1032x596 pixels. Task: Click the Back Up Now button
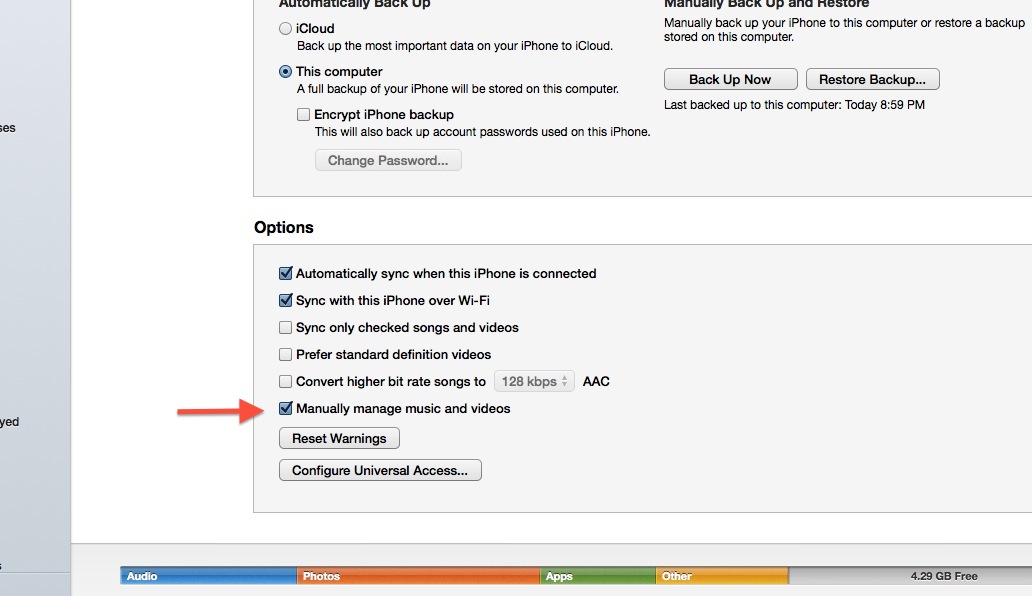[730, 80]
